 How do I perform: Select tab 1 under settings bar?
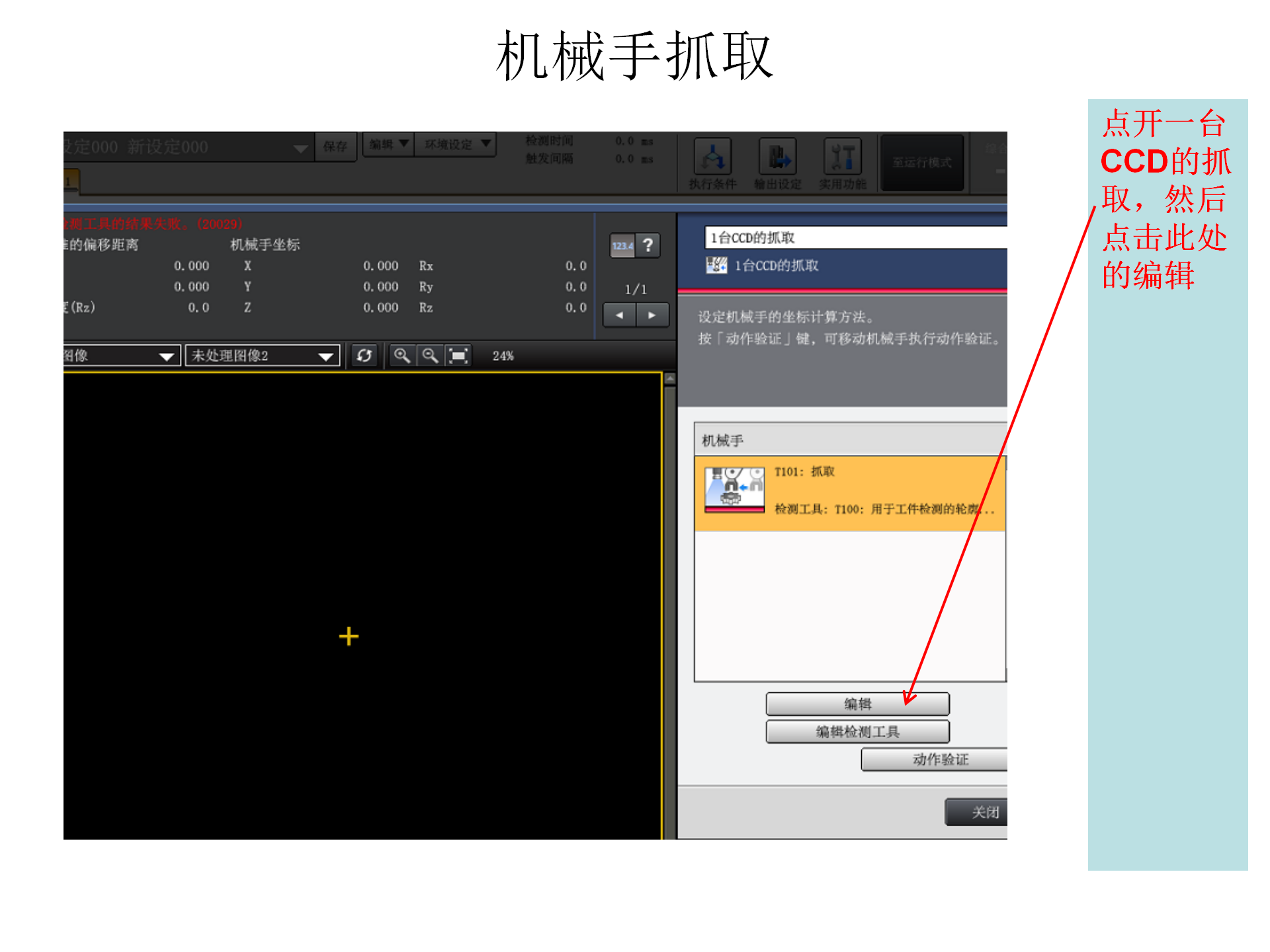click(x=70, y=181)
